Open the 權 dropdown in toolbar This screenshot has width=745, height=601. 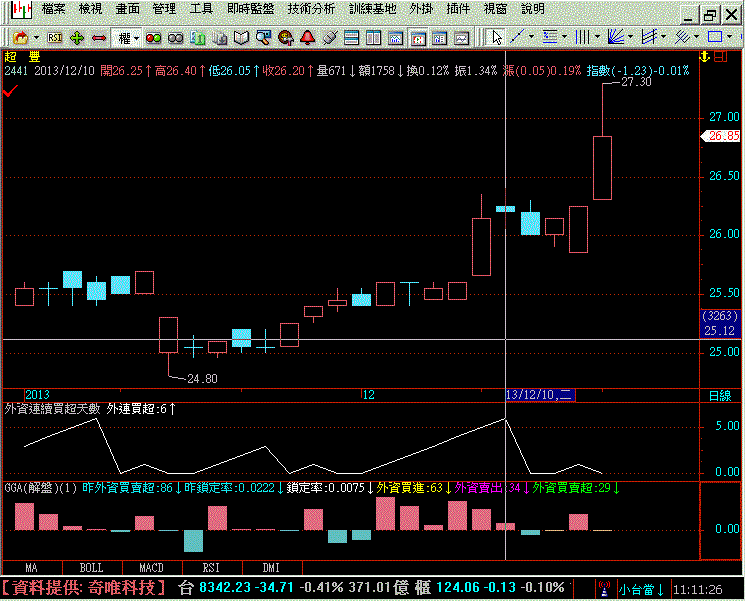(x=129, y=38)
